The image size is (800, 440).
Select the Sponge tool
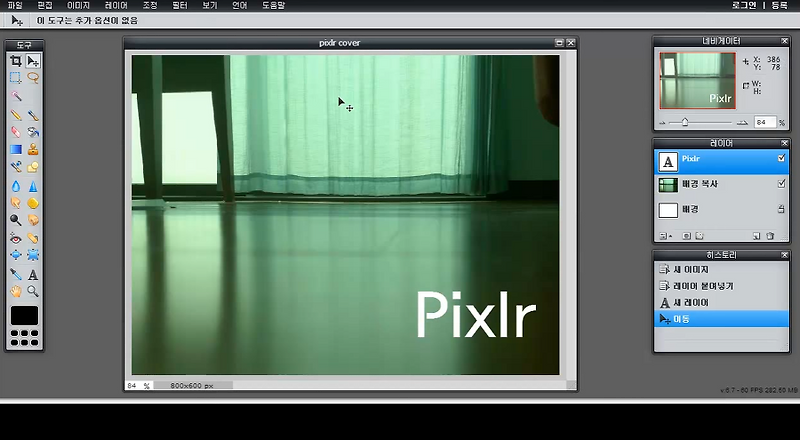tap(33, 203)
